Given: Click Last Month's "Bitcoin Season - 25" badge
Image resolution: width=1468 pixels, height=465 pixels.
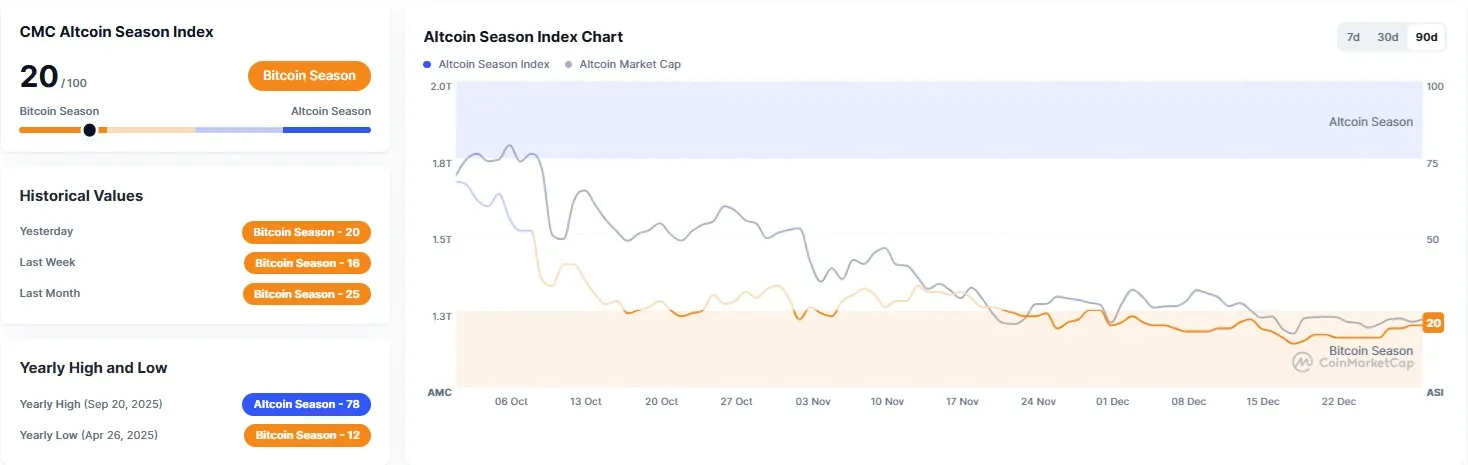Looking at the screenshot, I should pos(306,294).
